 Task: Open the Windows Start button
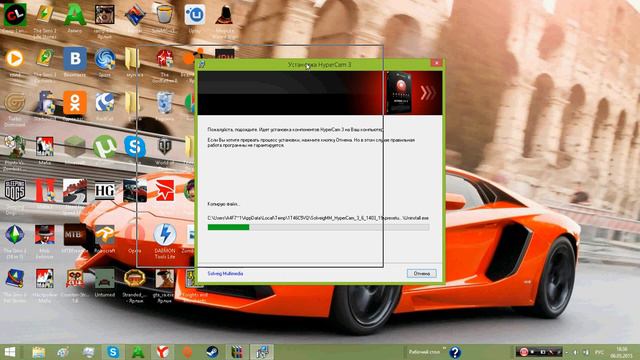(x=10, y=352)
